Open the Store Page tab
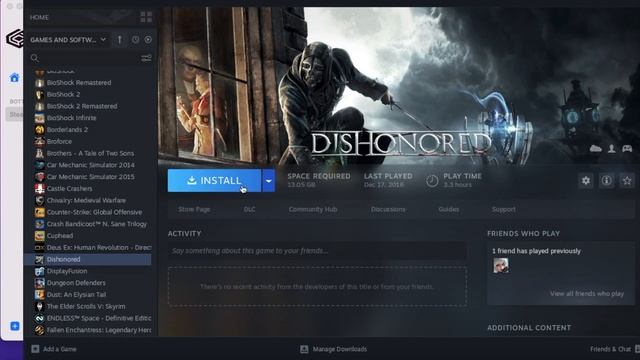Screen dimensions: 640x360 tap(194, 209)
